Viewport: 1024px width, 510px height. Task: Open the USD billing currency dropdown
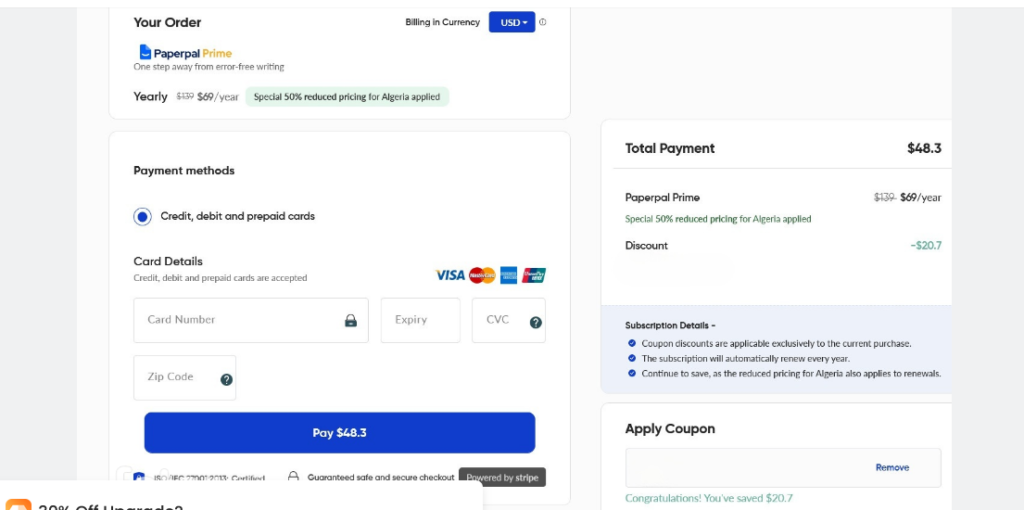pos(512,22)
